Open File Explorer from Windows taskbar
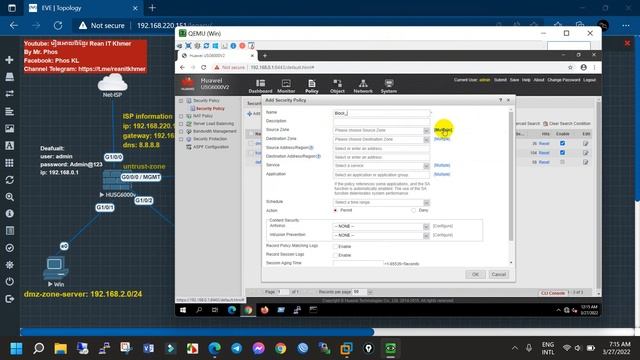This screenshot has height=360, width=640. pyautogui.click(x=60, y=349)
